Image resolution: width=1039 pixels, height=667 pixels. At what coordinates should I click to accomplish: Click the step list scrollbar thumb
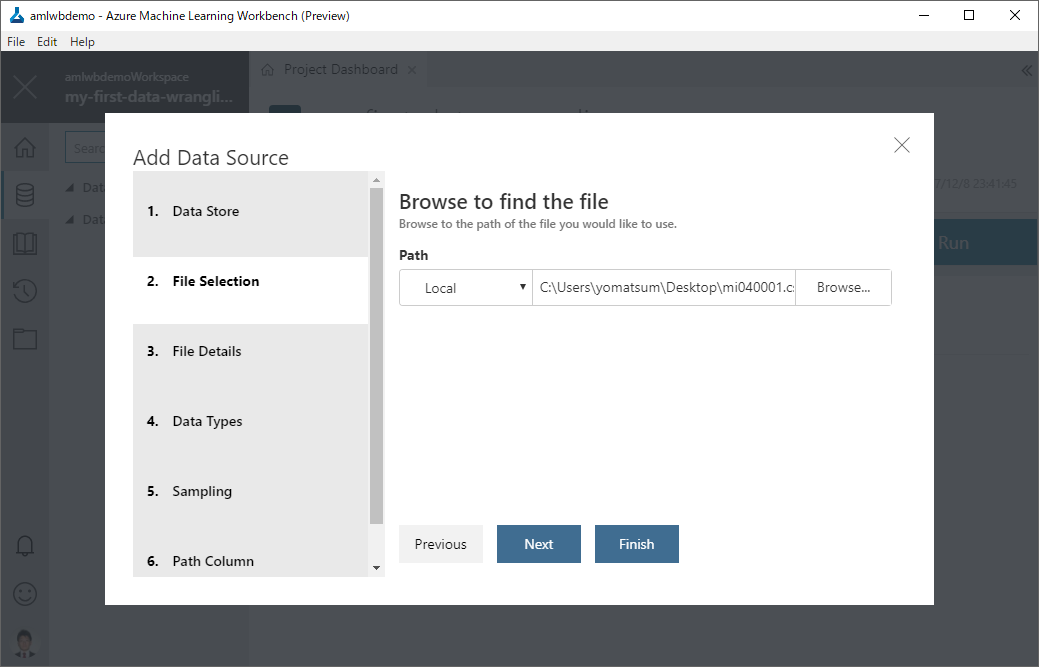point(376,356)
